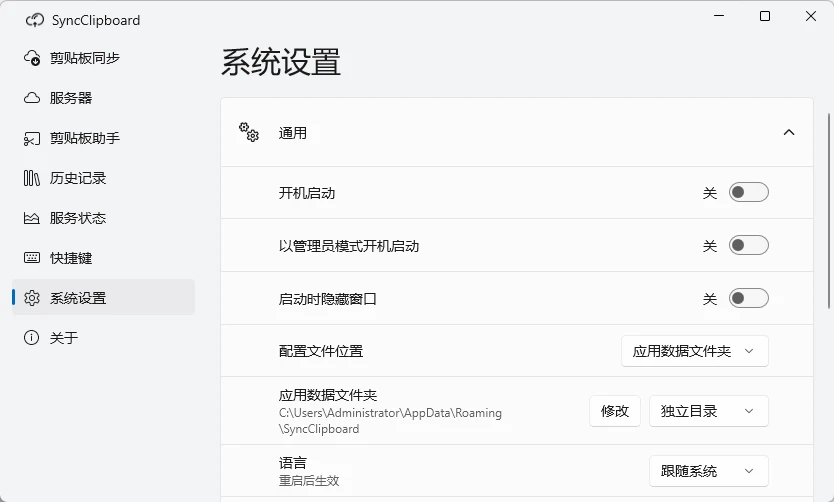The height and width of the screenshot is (502, 834).
Task: Click the 服务状态 chart icon
Action: [x=32, y=218]
